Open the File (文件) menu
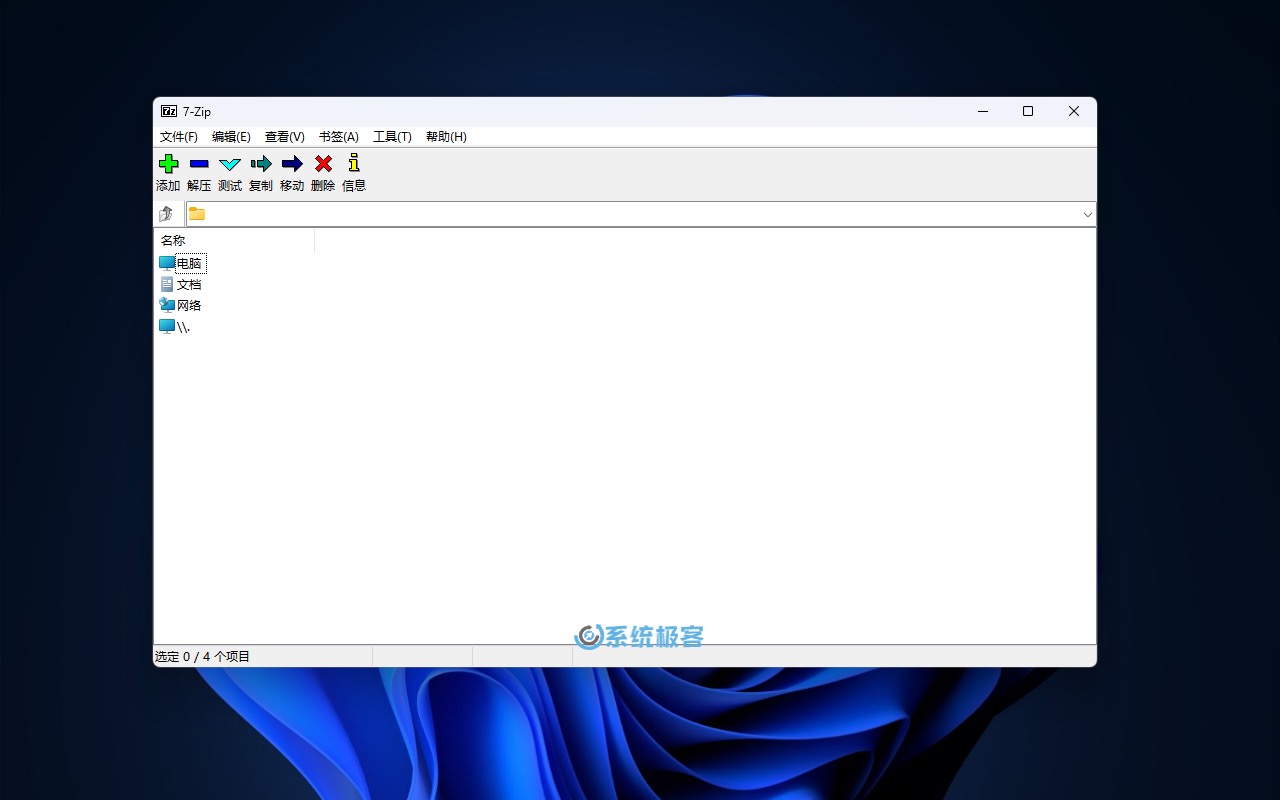Image resolution: width=1280 pixels, height=800 pixels. coord(179,137)
